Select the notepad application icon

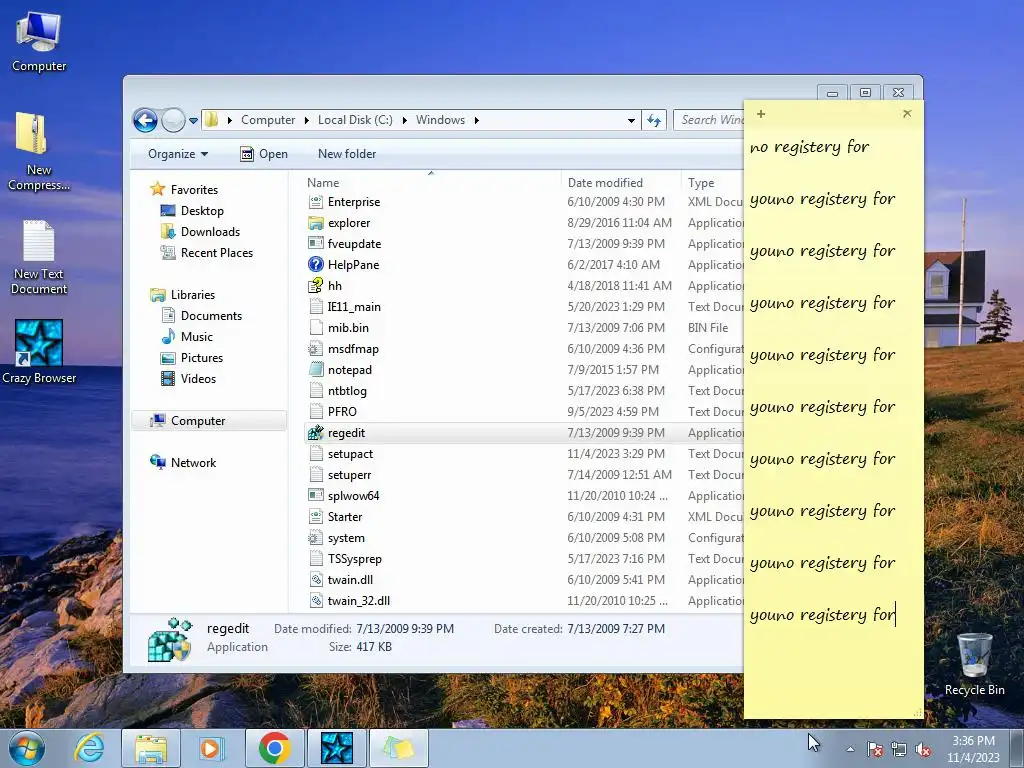coord(316,370)
